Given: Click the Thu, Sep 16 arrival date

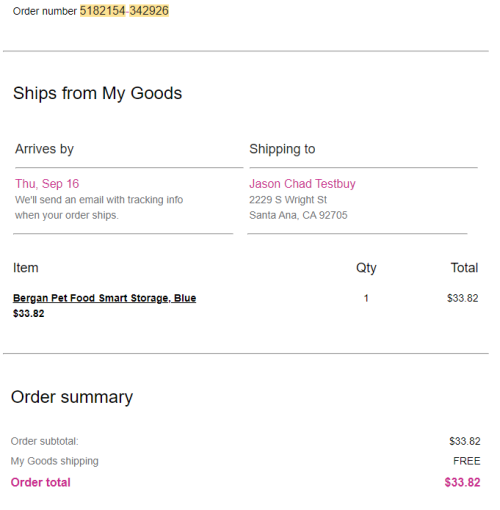Looking at the screenshot, I should coord(47,184).
